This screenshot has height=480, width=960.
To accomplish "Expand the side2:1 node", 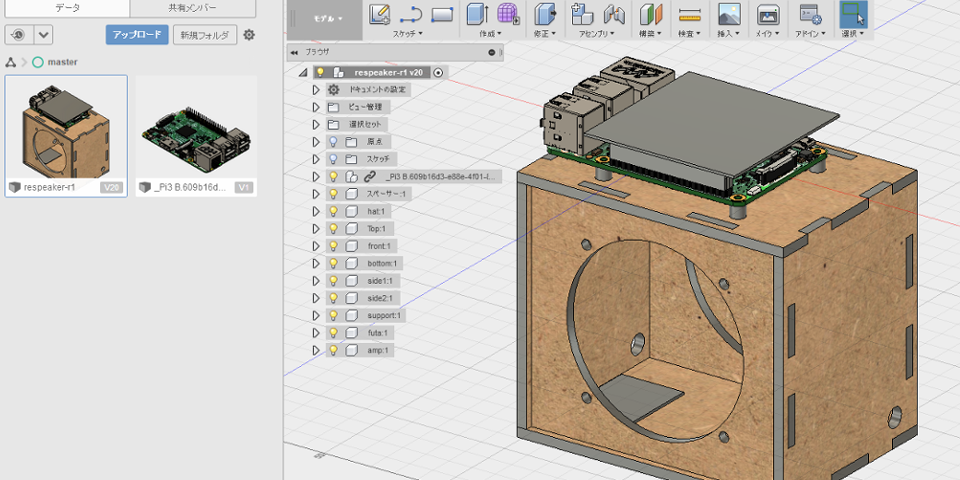I will click(316, 298).
